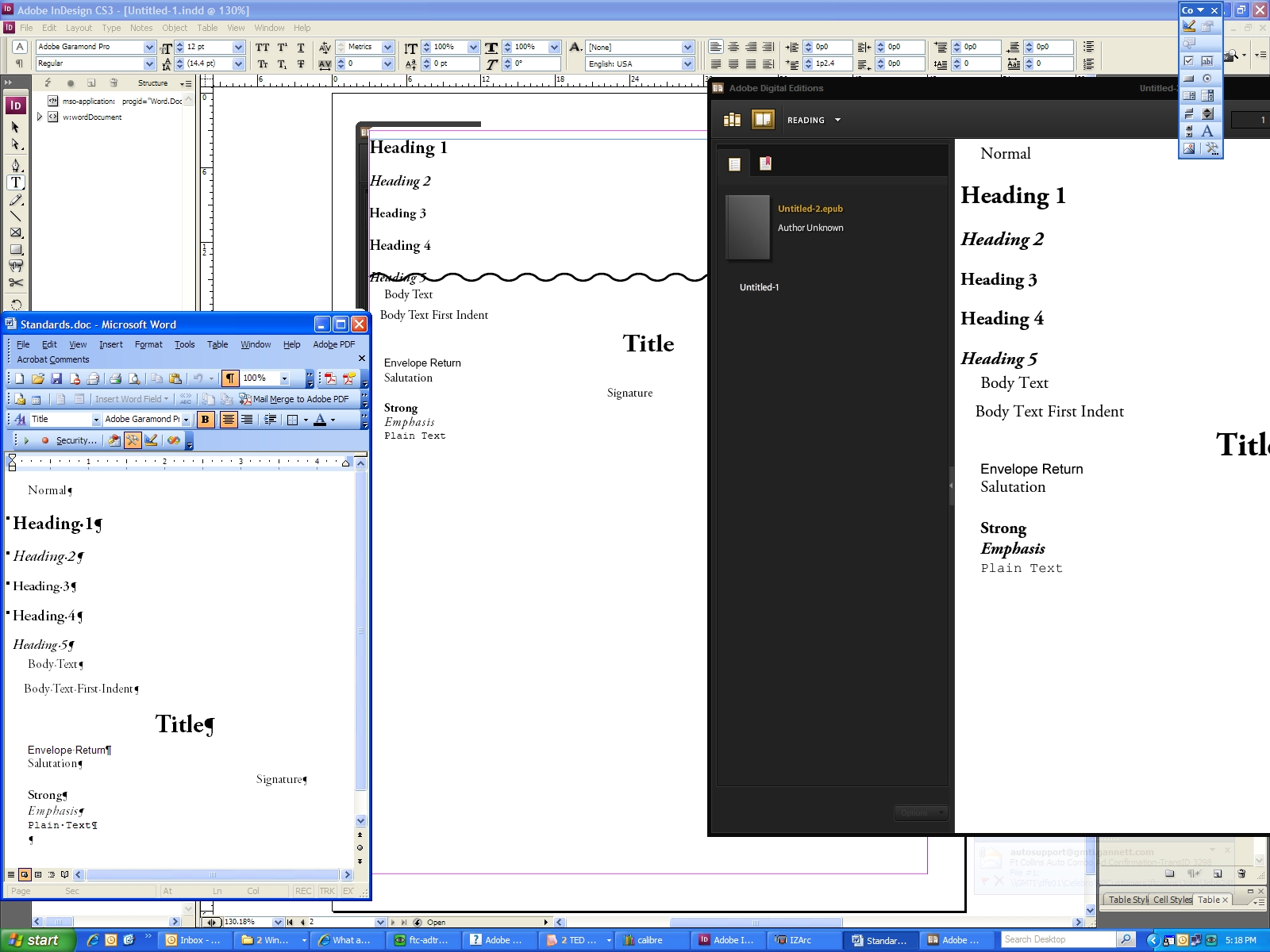Open Word zoom 100% dropdown

pyautogui.click(x=284, y=378)
